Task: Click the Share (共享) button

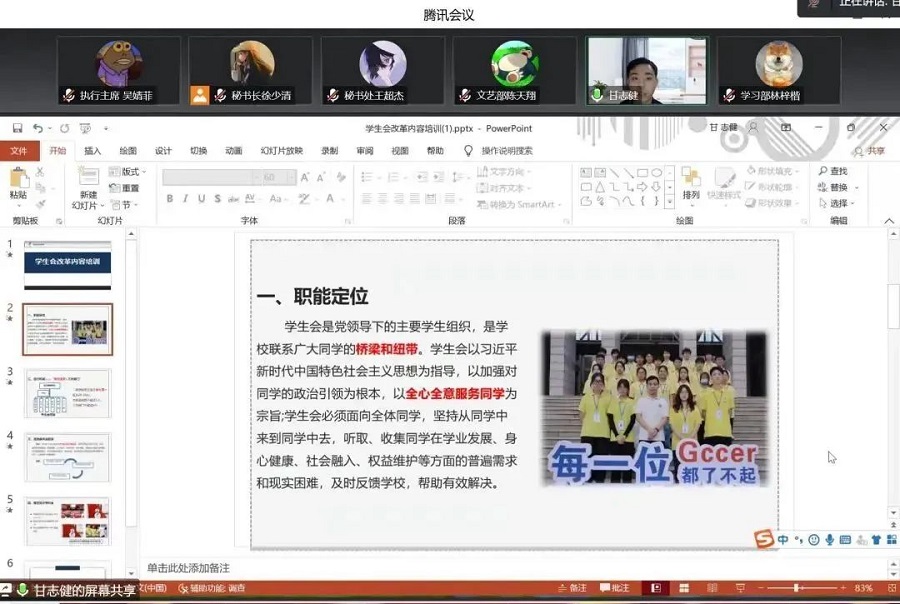Action: point(870,151)
